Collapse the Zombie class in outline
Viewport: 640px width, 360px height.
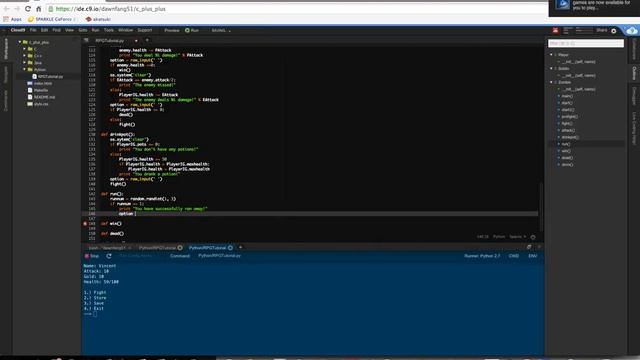(551, 82)
